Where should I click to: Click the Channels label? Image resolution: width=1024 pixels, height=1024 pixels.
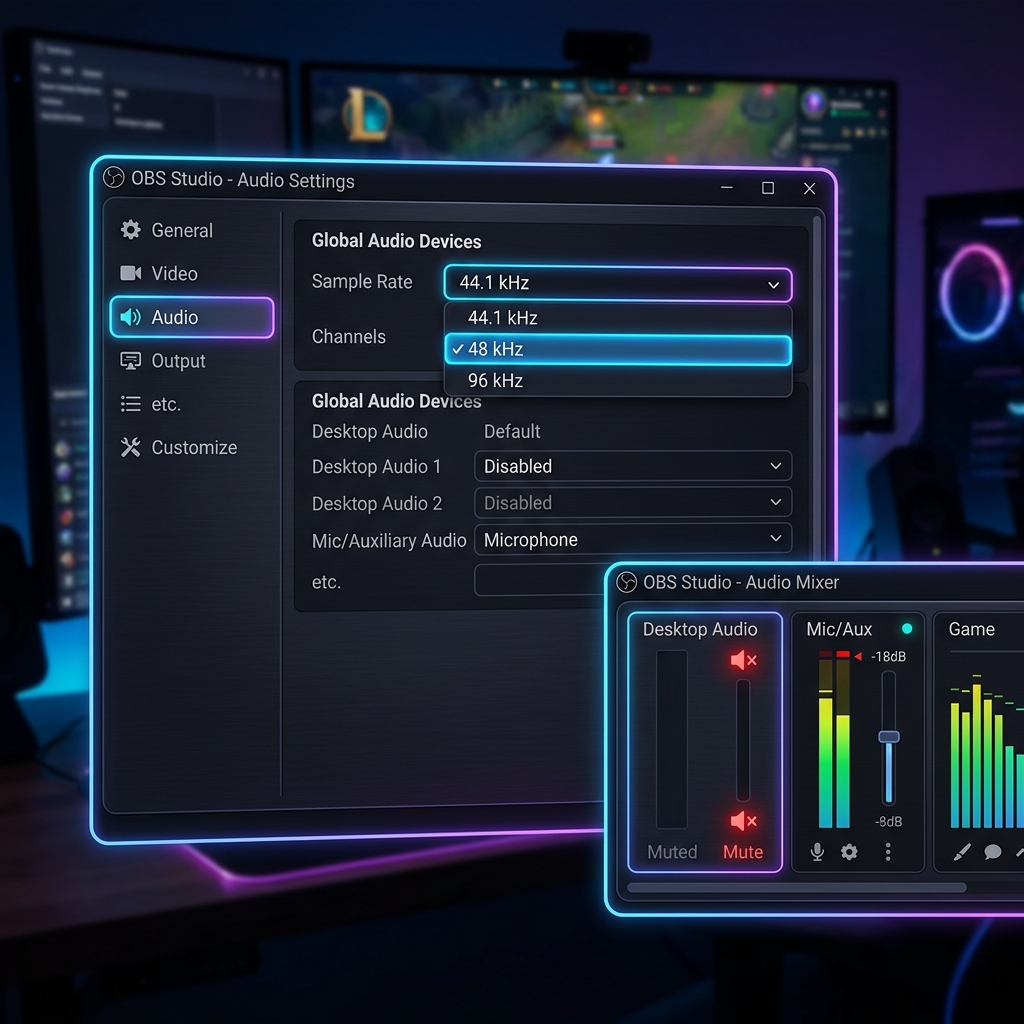click(349, 336)
